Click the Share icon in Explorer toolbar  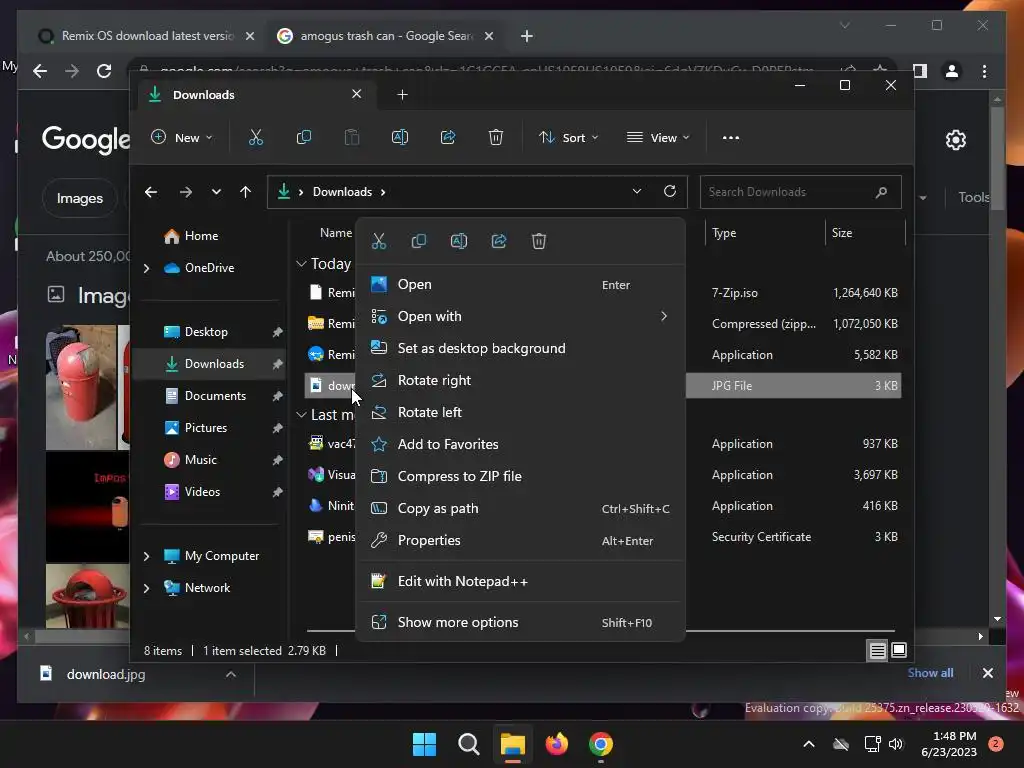448,137
